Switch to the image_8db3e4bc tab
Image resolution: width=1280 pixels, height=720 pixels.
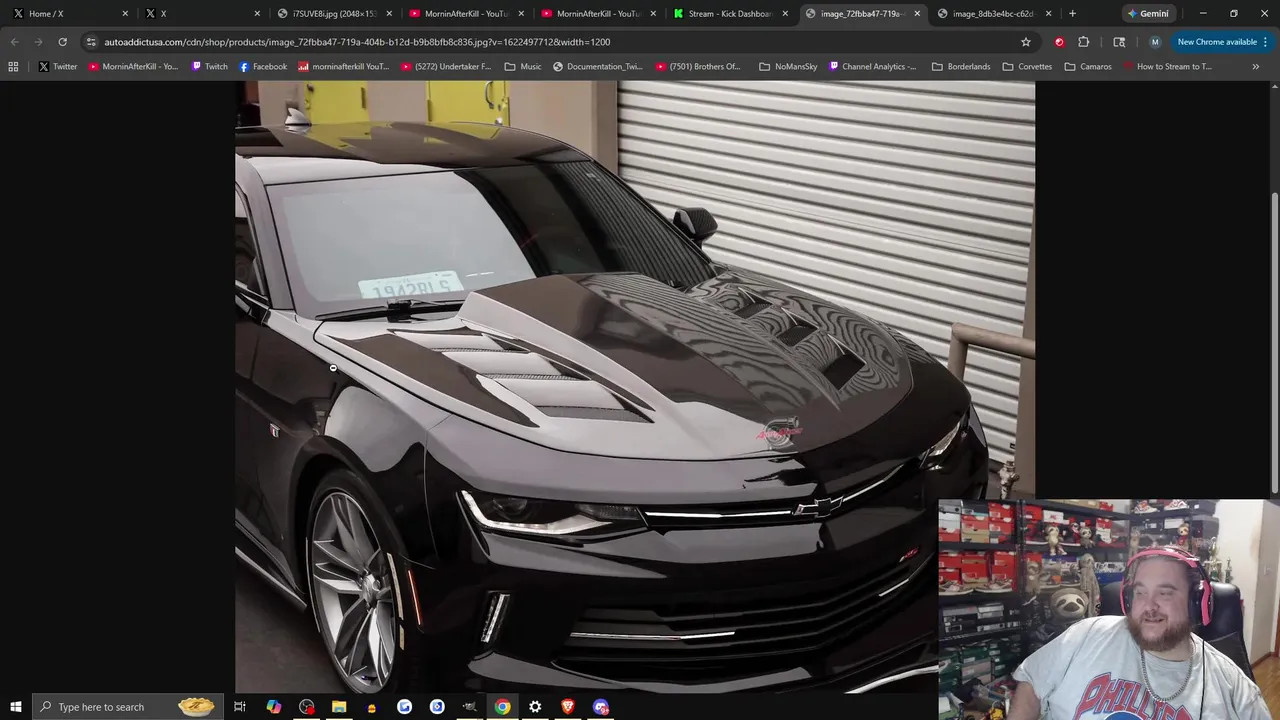(992, 14)
